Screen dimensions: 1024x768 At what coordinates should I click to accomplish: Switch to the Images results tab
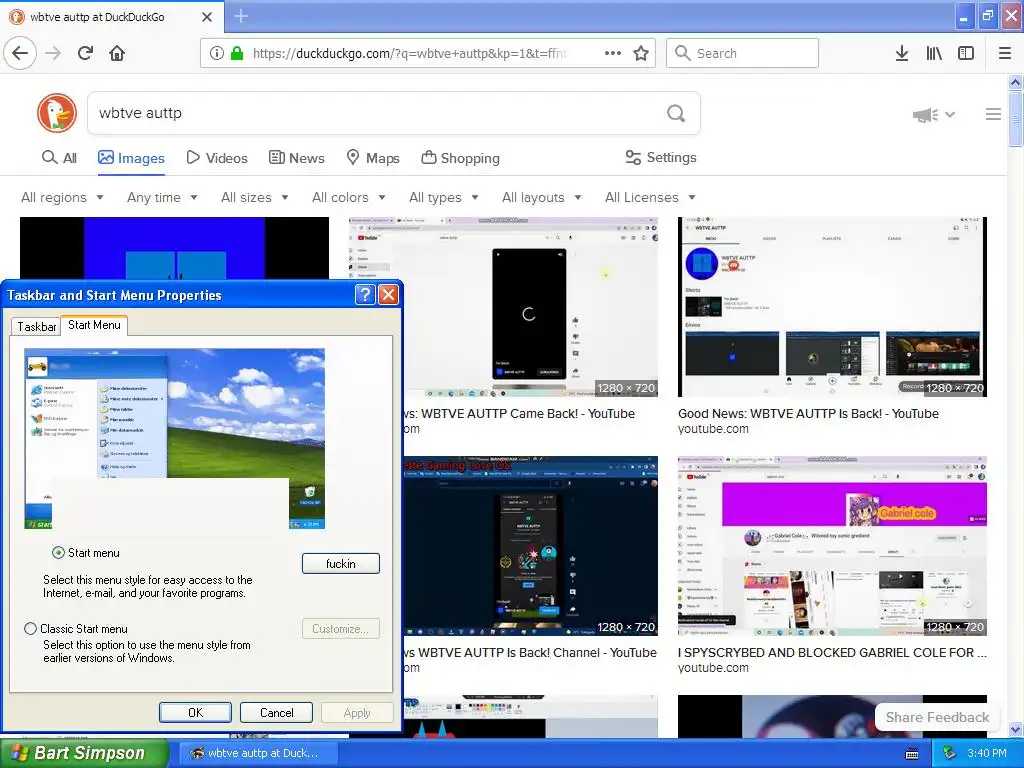[x=131, y=157]
